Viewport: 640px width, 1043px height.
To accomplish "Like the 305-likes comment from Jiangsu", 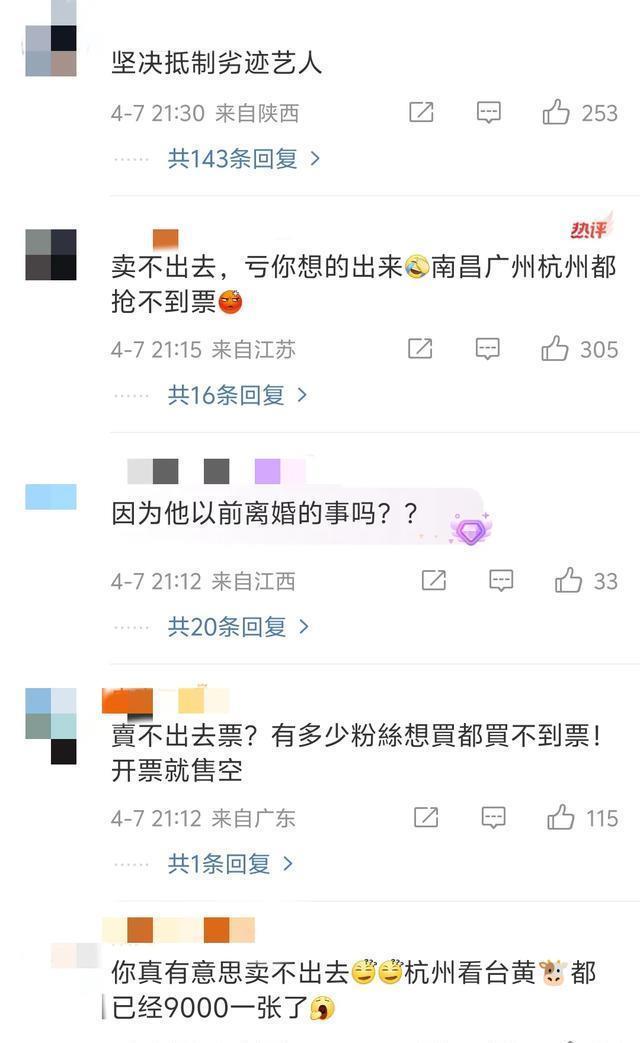I will click(x=555, y=349).
